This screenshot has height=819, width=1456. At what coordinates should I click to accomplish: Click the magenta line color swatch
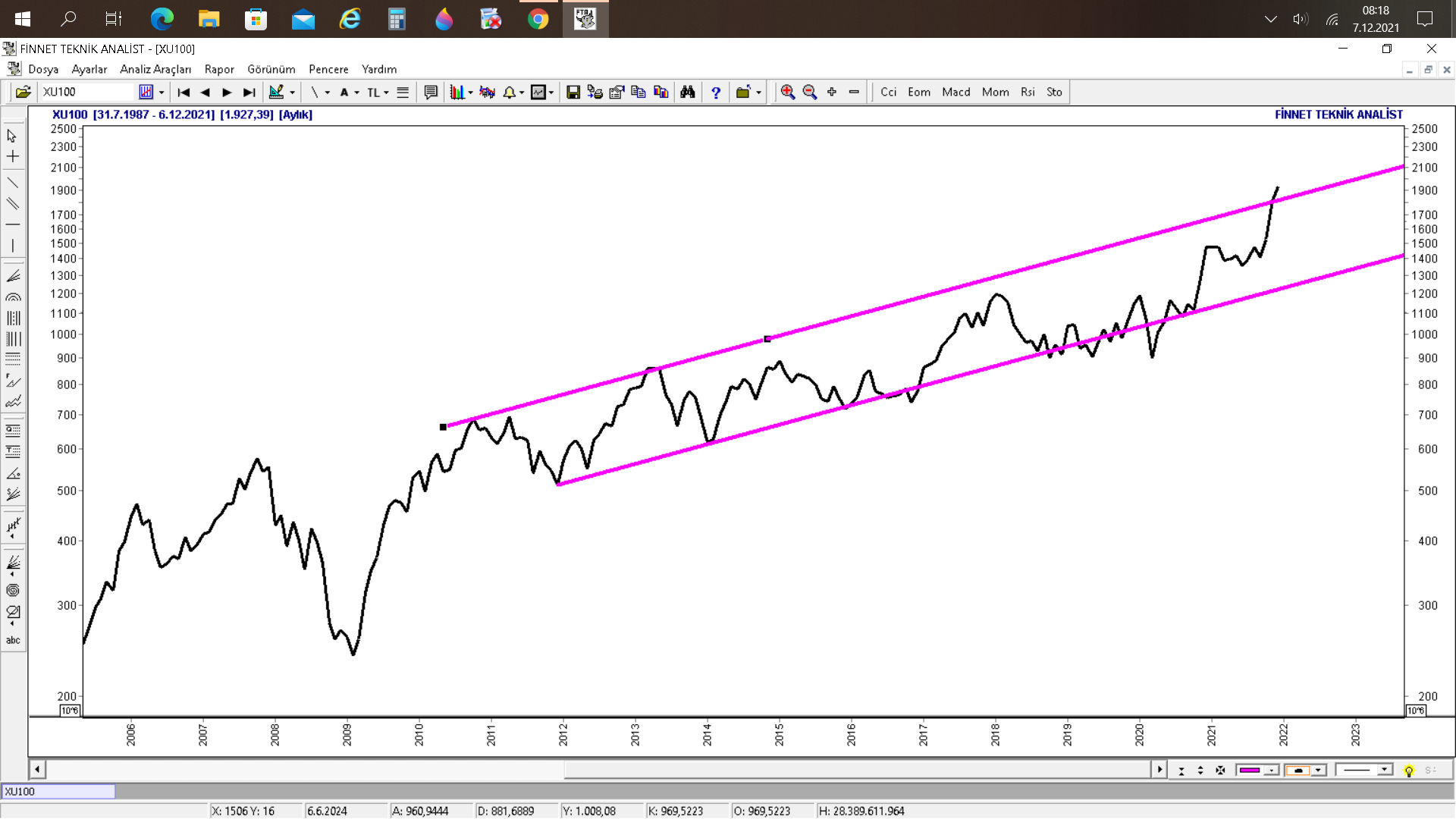click(x=1250, y=770)
